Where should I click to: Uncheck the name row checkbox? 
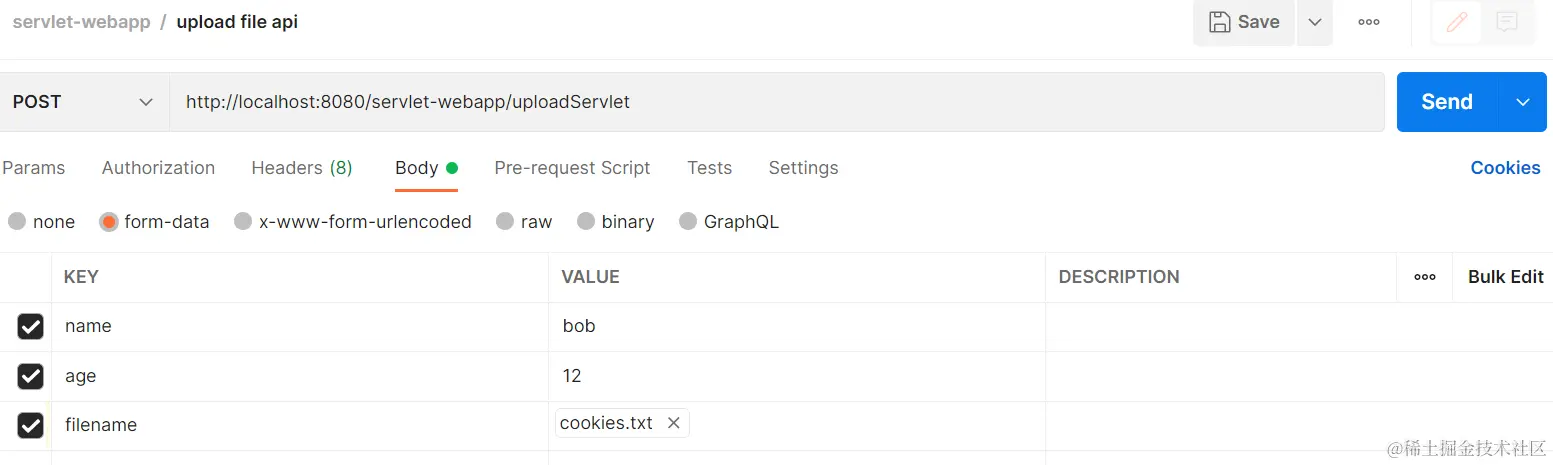[31, 326]
